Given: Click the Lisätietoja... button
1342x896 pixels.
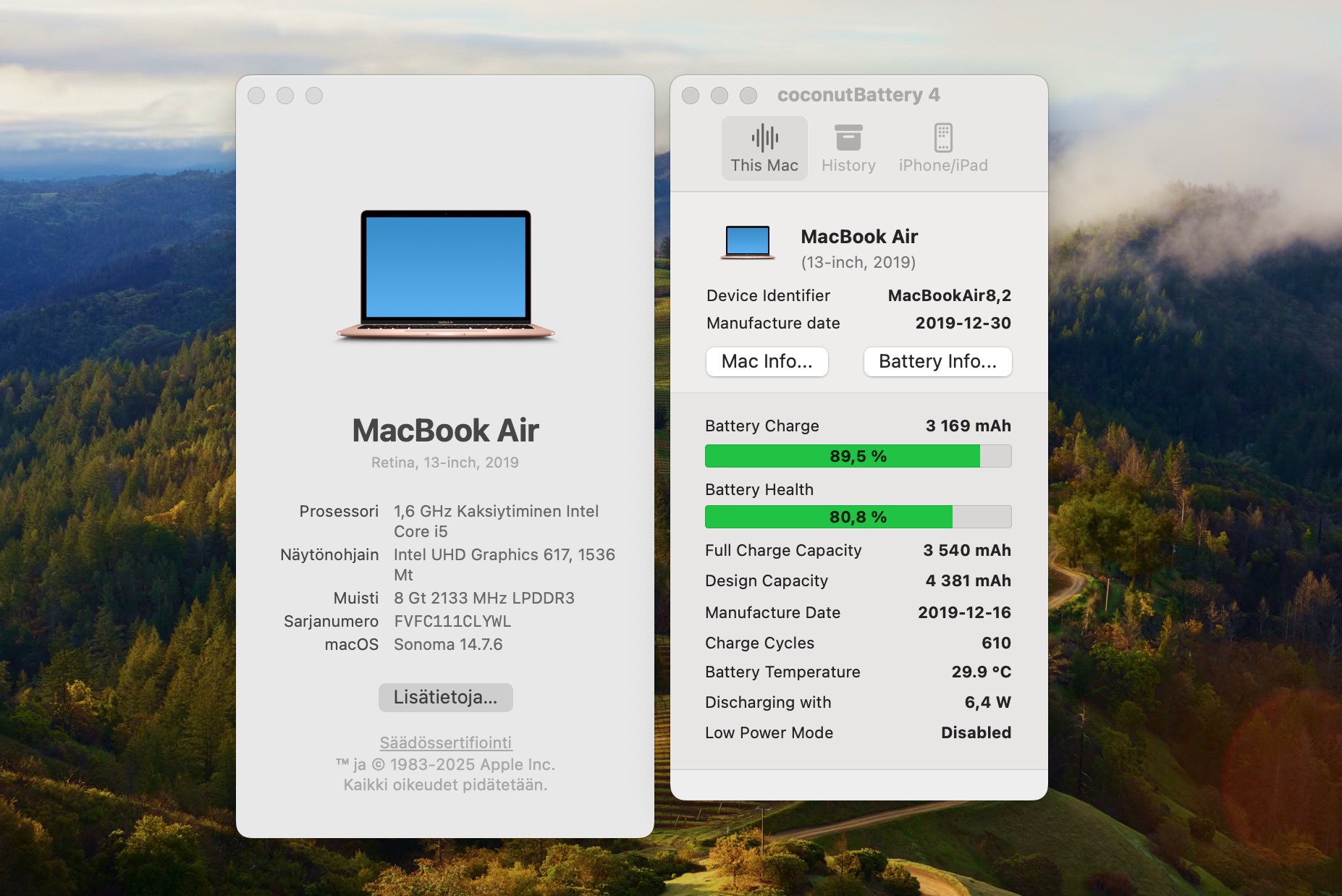Looking at the screenshot, I should pyautogui.click(x=446, y=697).
